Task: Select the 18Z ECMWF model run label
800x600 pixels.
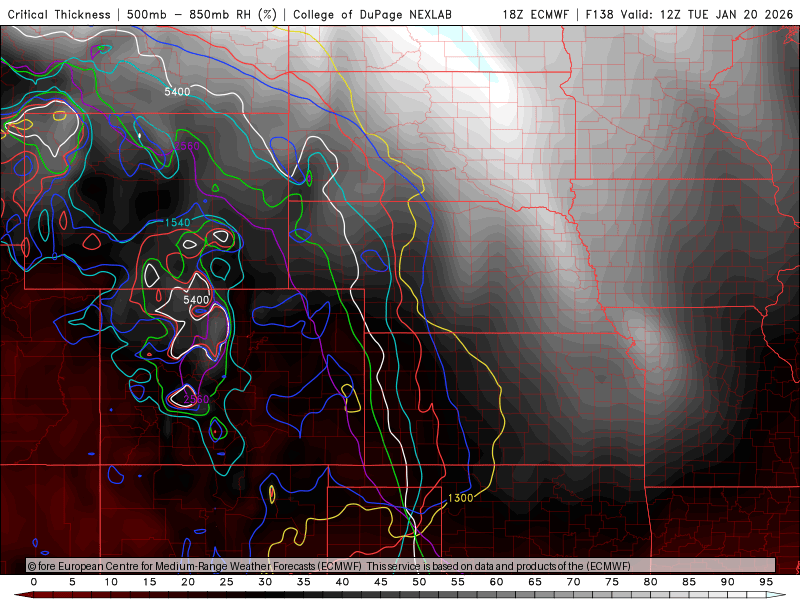Action: (x=535, y=15)
